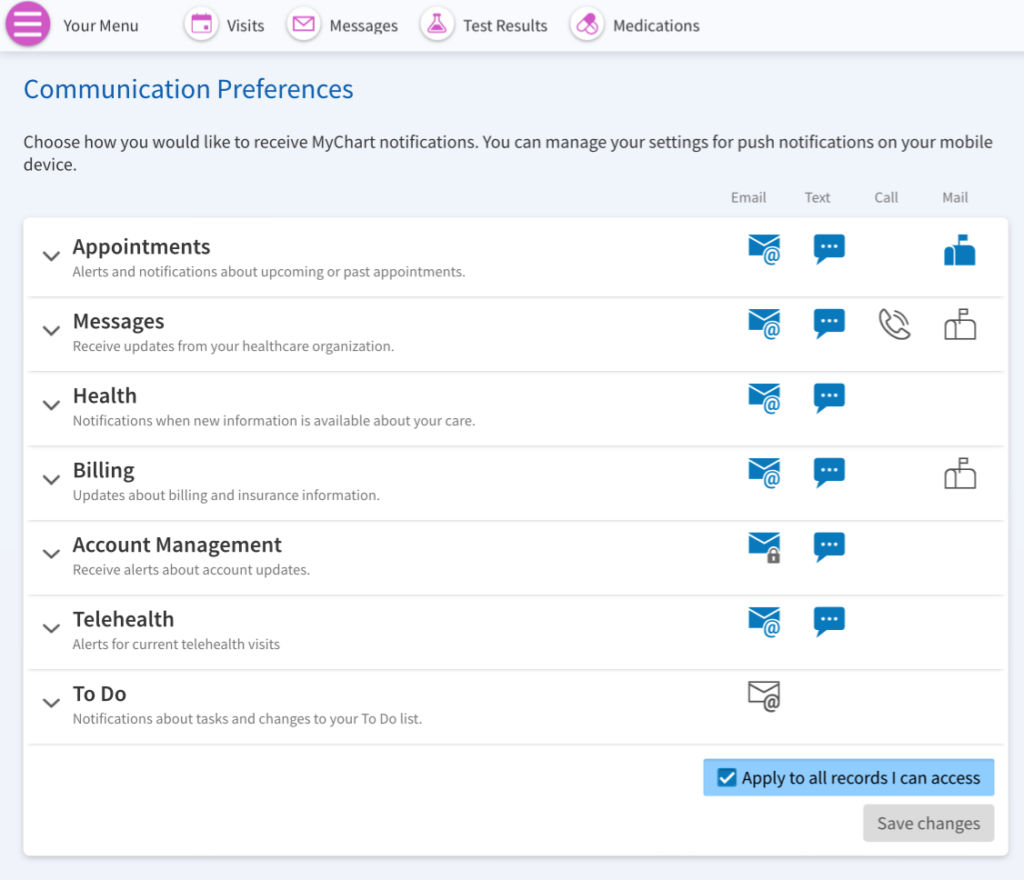Click the Test Results flask icon
Viewport: 1024px width, 880px height.
pyautogui.click(x=436, y=25)
